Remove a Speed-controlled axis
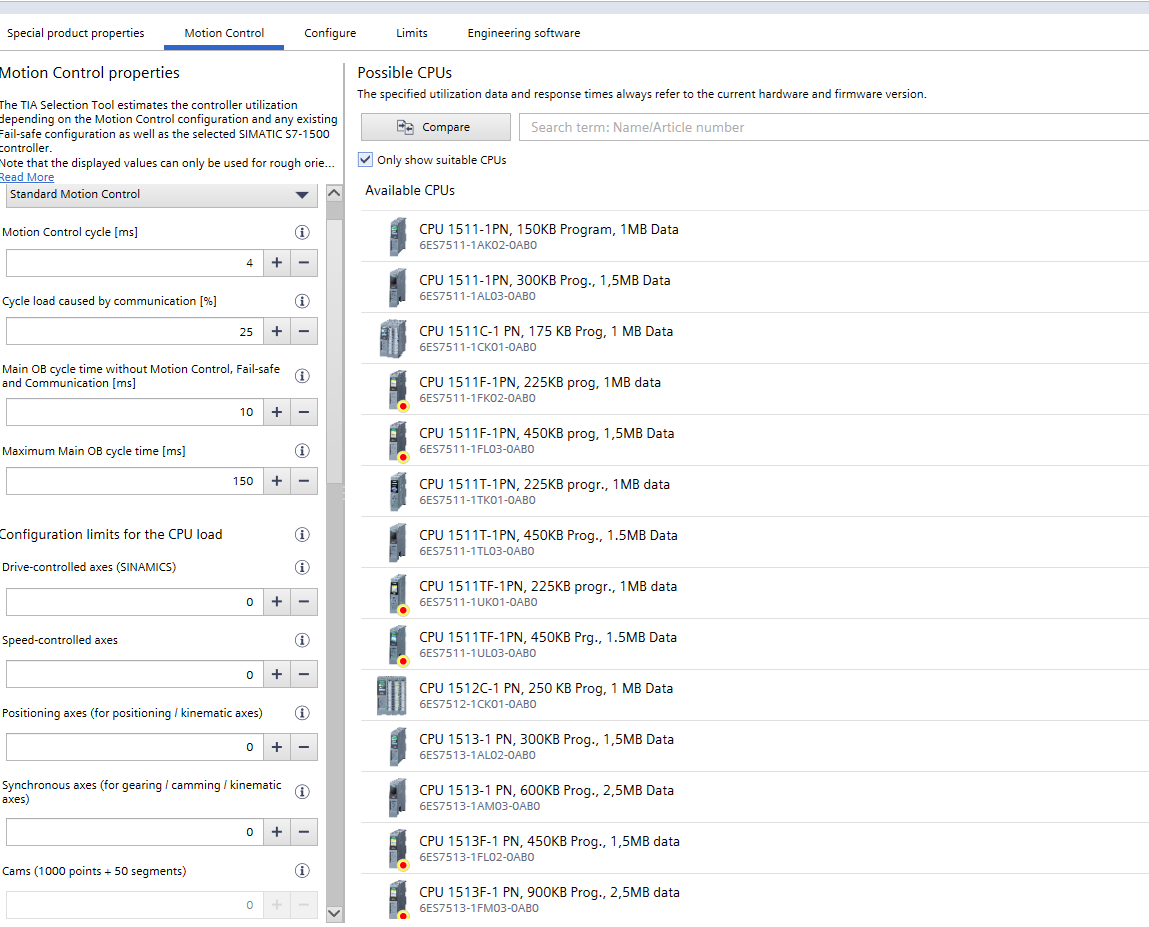 [303, 674]
